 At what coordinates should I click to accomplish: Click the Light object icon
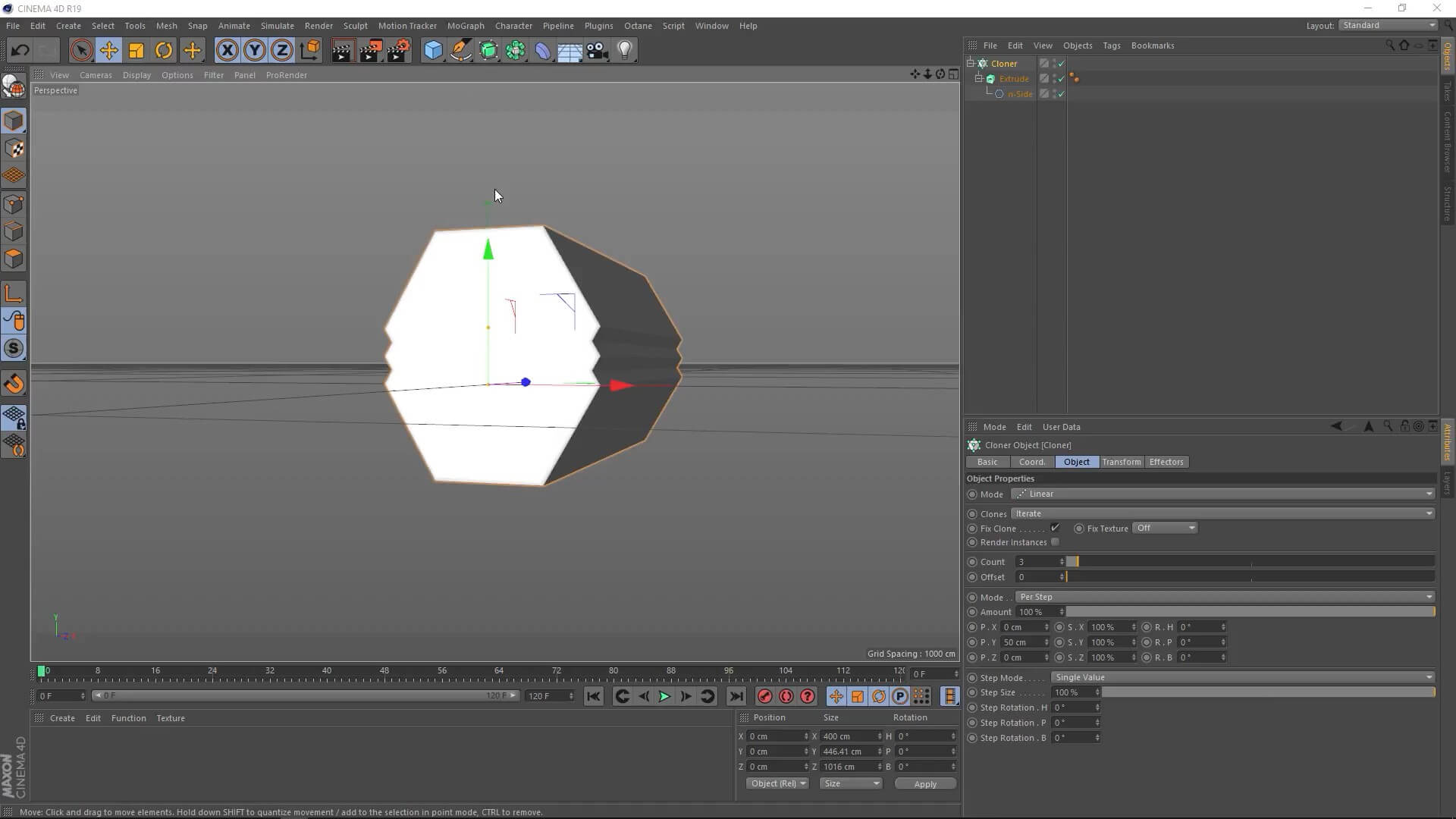[624, 51]
